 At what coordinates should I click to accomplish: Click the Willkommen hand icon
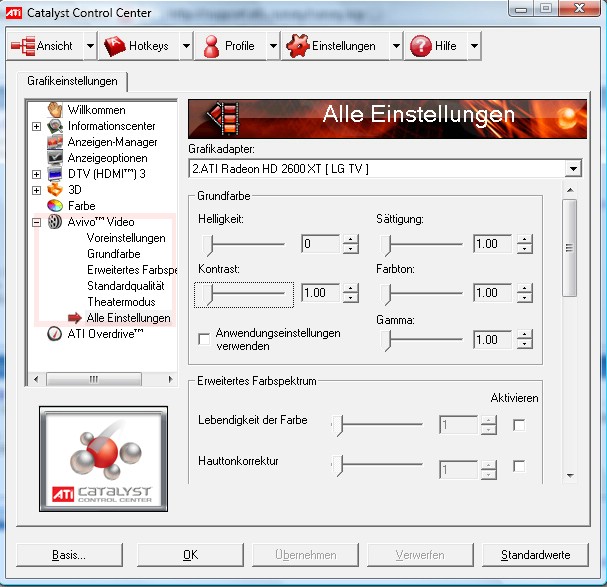[x=55, y=110]
